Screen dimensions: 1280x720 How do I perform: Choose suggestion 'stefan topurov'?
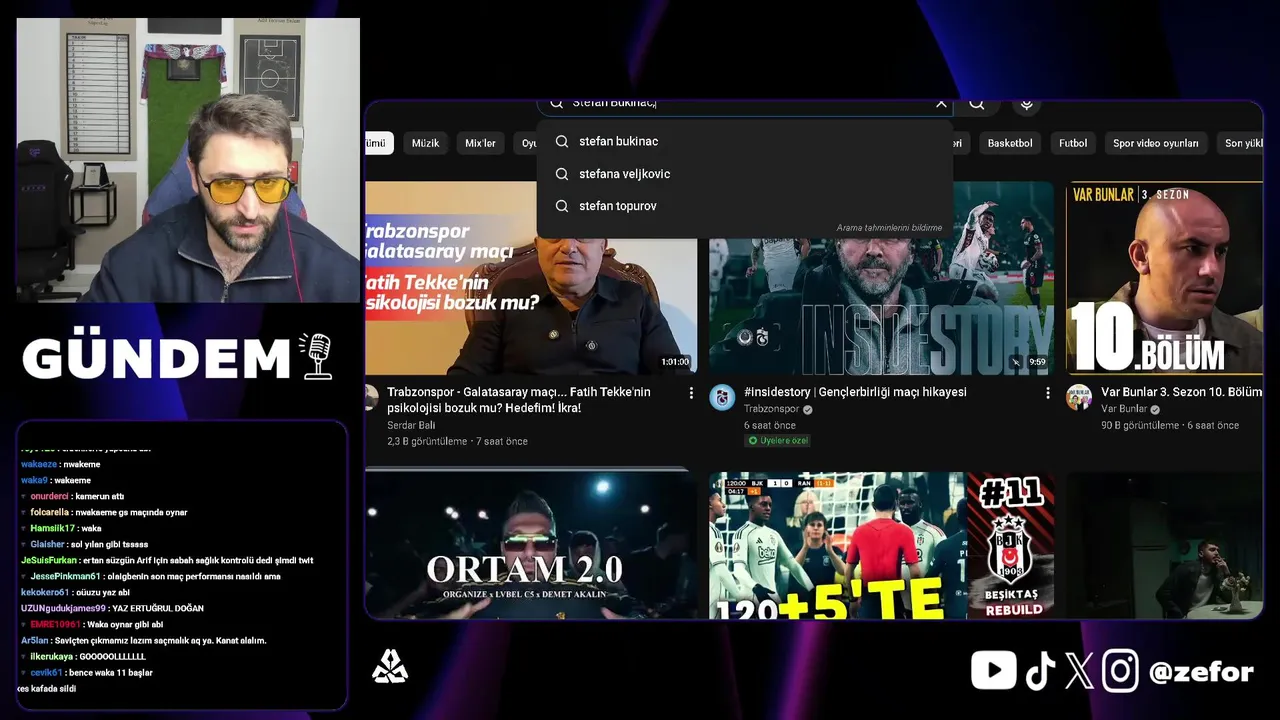coord(744,206)
